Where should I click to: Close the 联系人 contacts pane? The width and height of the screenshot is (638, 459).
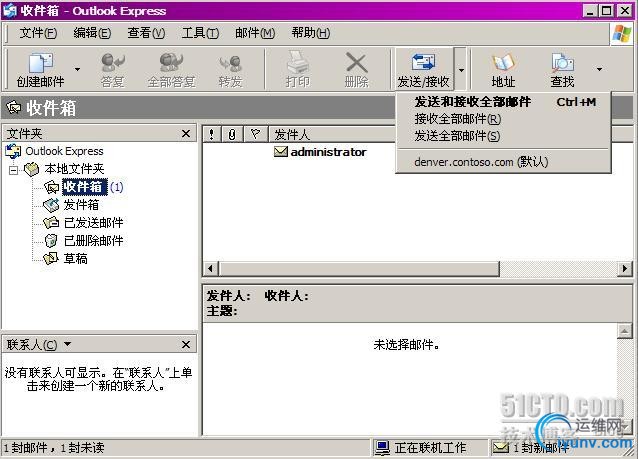(186, 344)
